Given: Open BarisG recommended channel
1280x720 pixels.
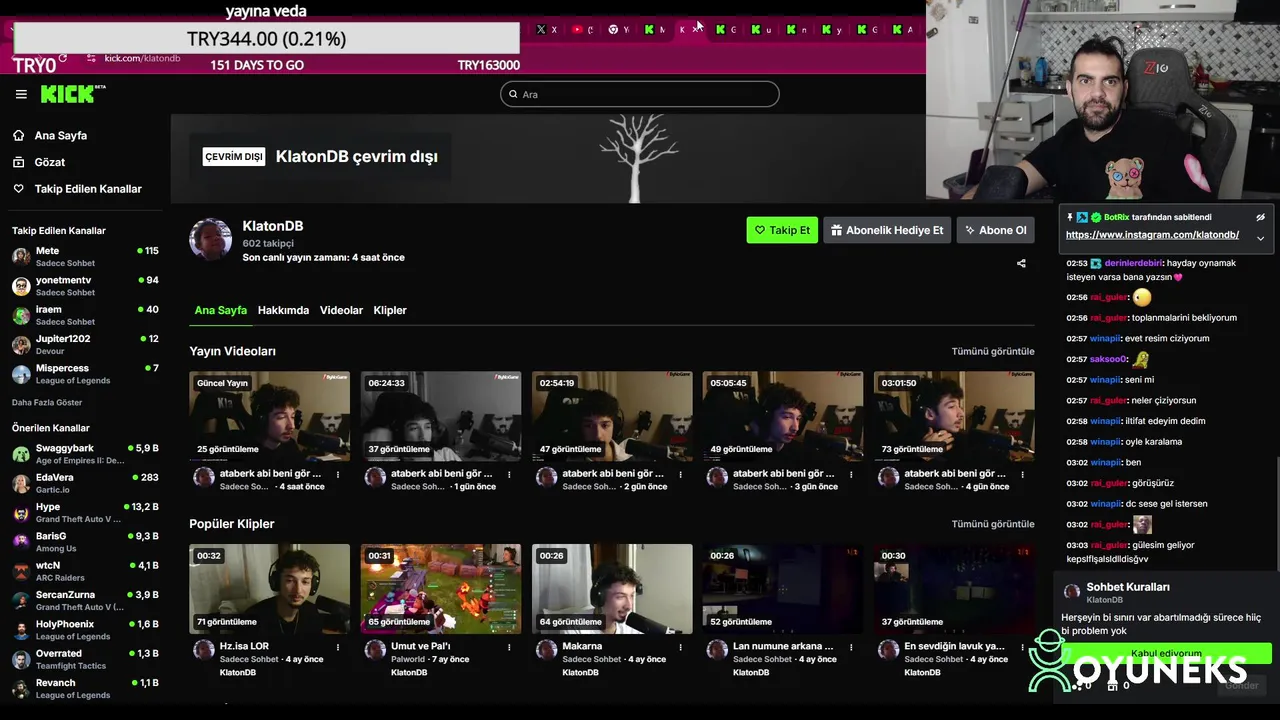Looking at the screenshot, I should tap(84, 542).
